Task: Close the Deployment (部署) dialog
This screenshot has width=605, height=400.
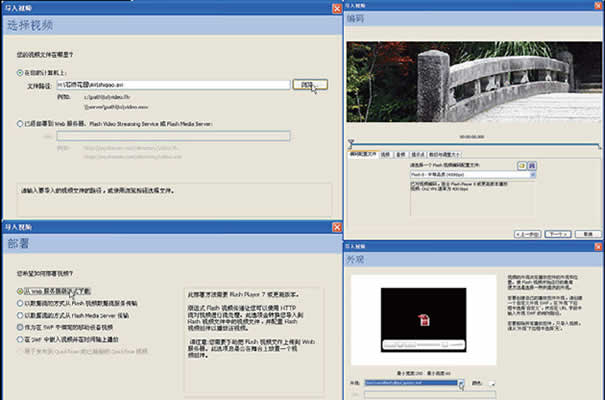Action: point(337,227)
